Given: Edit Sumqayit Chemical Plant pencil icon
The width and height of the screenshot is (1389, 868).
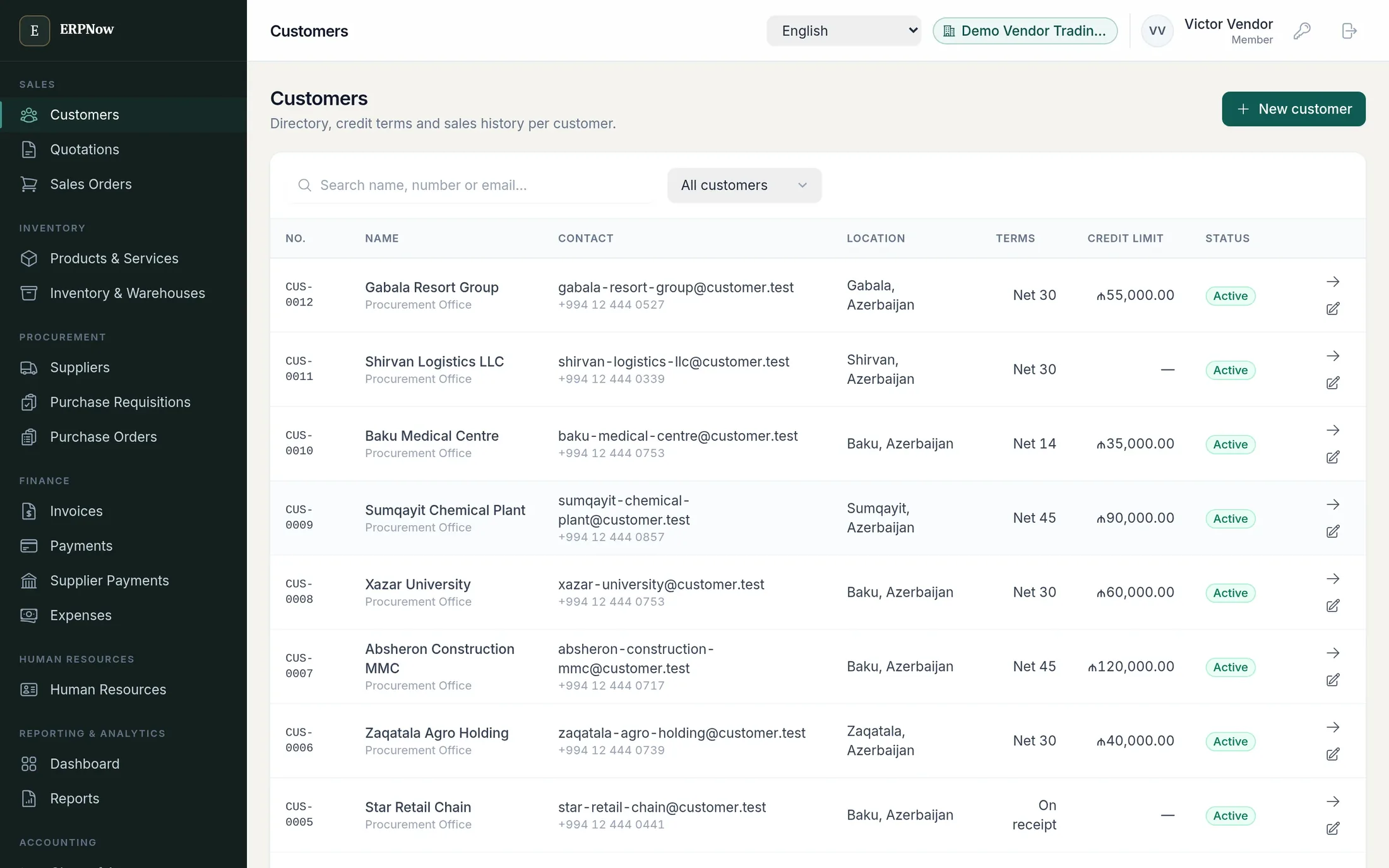Looking at the screenshot, I should point(1333,532).
